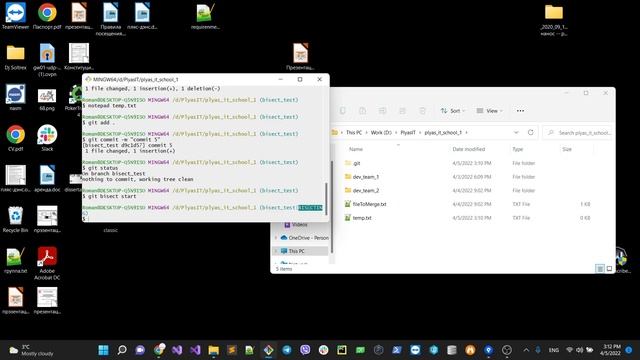640x360 pixels.
Task: Open File Explorer from the taskbar
Action: click(213, 350)
